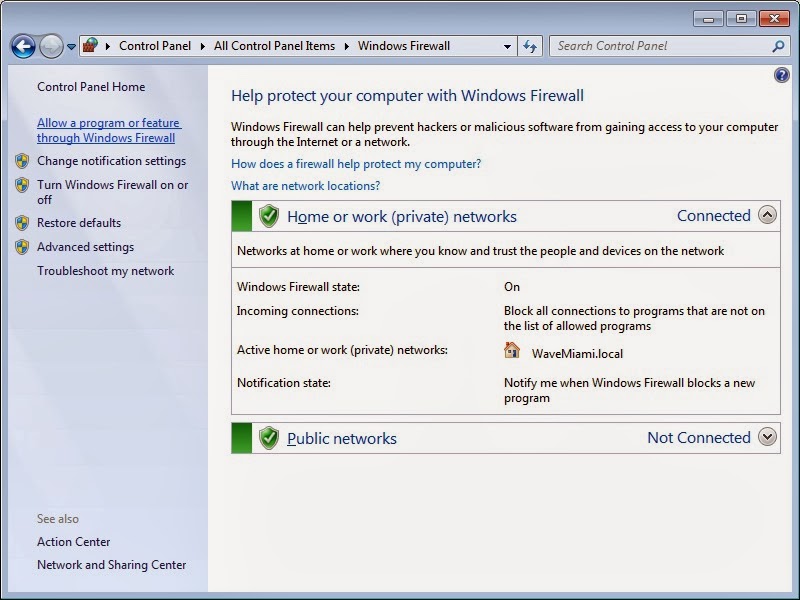The width and height of the screenshot is (800, 600).
Task: Expand Public networks section chevron
Action: 767,437
